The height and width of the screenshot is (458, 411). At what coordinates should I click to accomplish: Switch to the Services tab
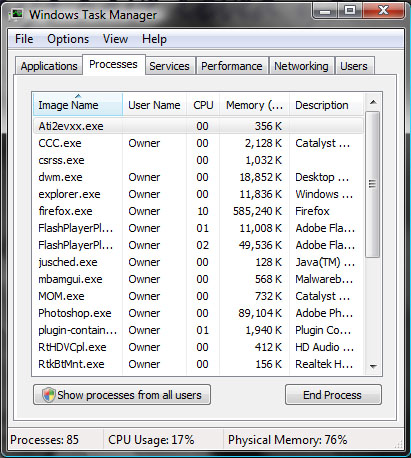tap(169, 66)
